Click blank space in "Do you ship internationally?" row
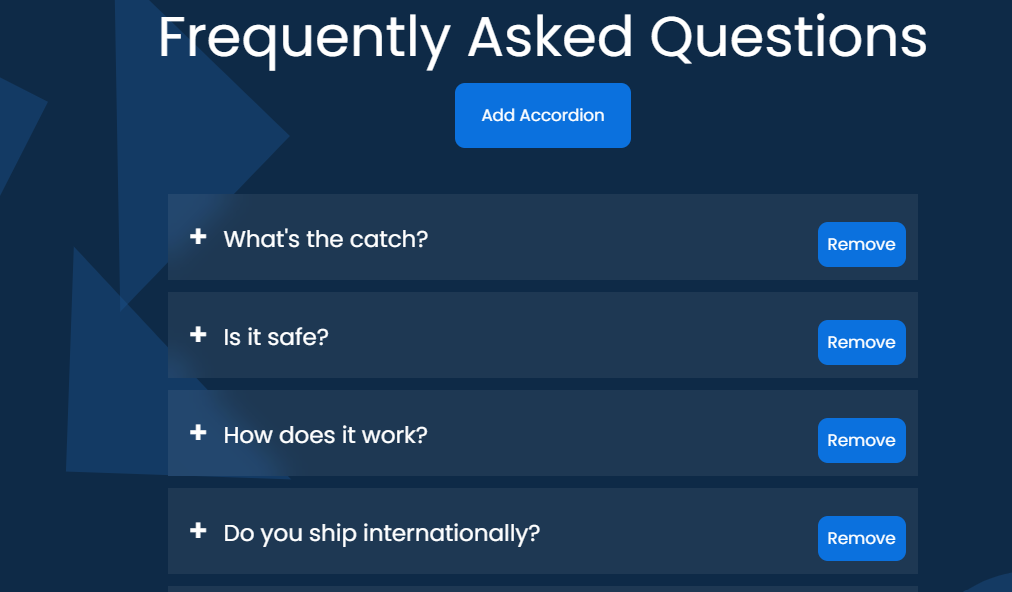1012x592 pixels. click(680, 532)
